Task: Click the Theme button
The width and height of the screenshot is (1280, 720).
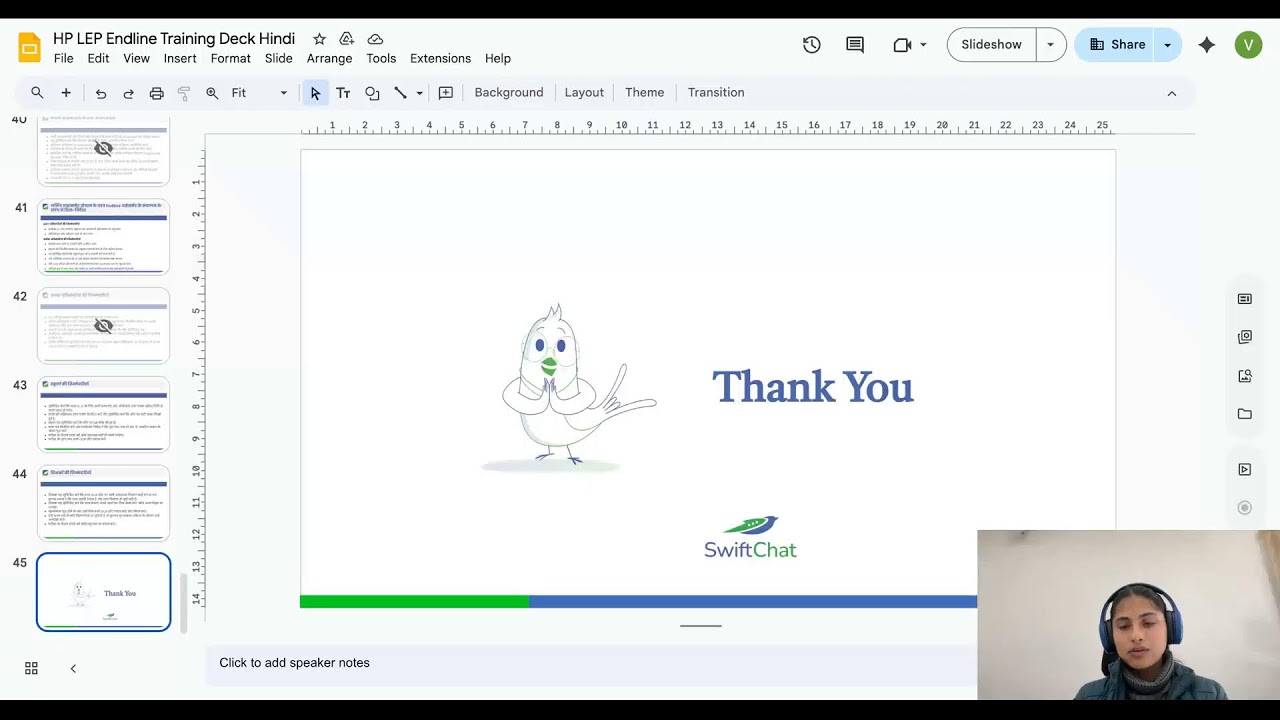Action: coord(644,93)
